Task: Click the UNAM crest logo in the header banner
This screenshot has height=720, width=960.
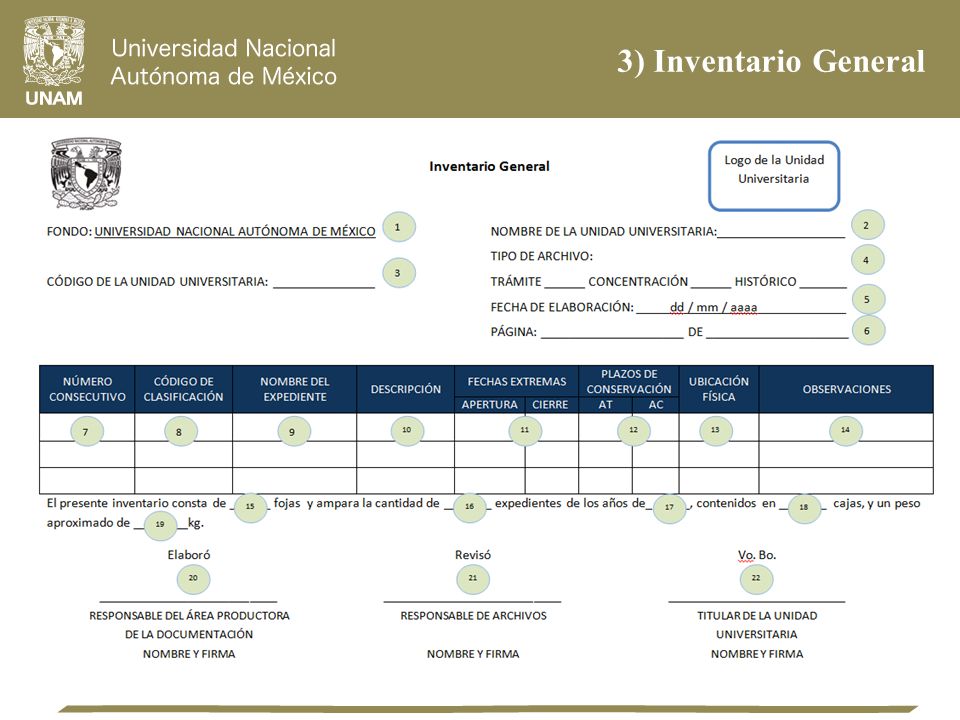Action: coord(54,61)
